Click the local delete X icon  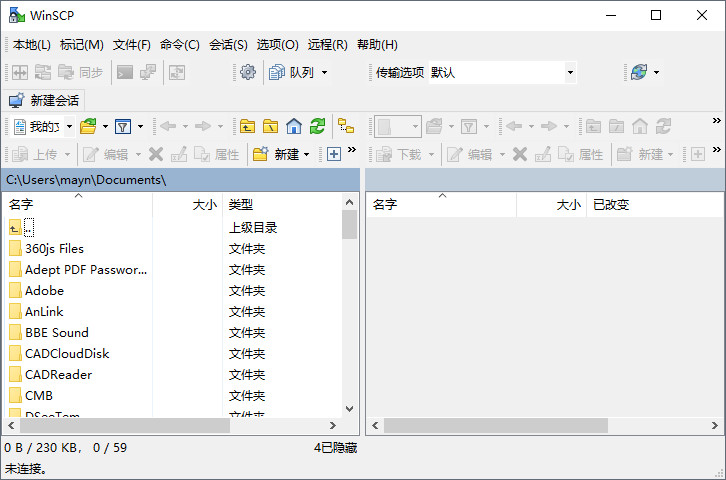point(156,154)
